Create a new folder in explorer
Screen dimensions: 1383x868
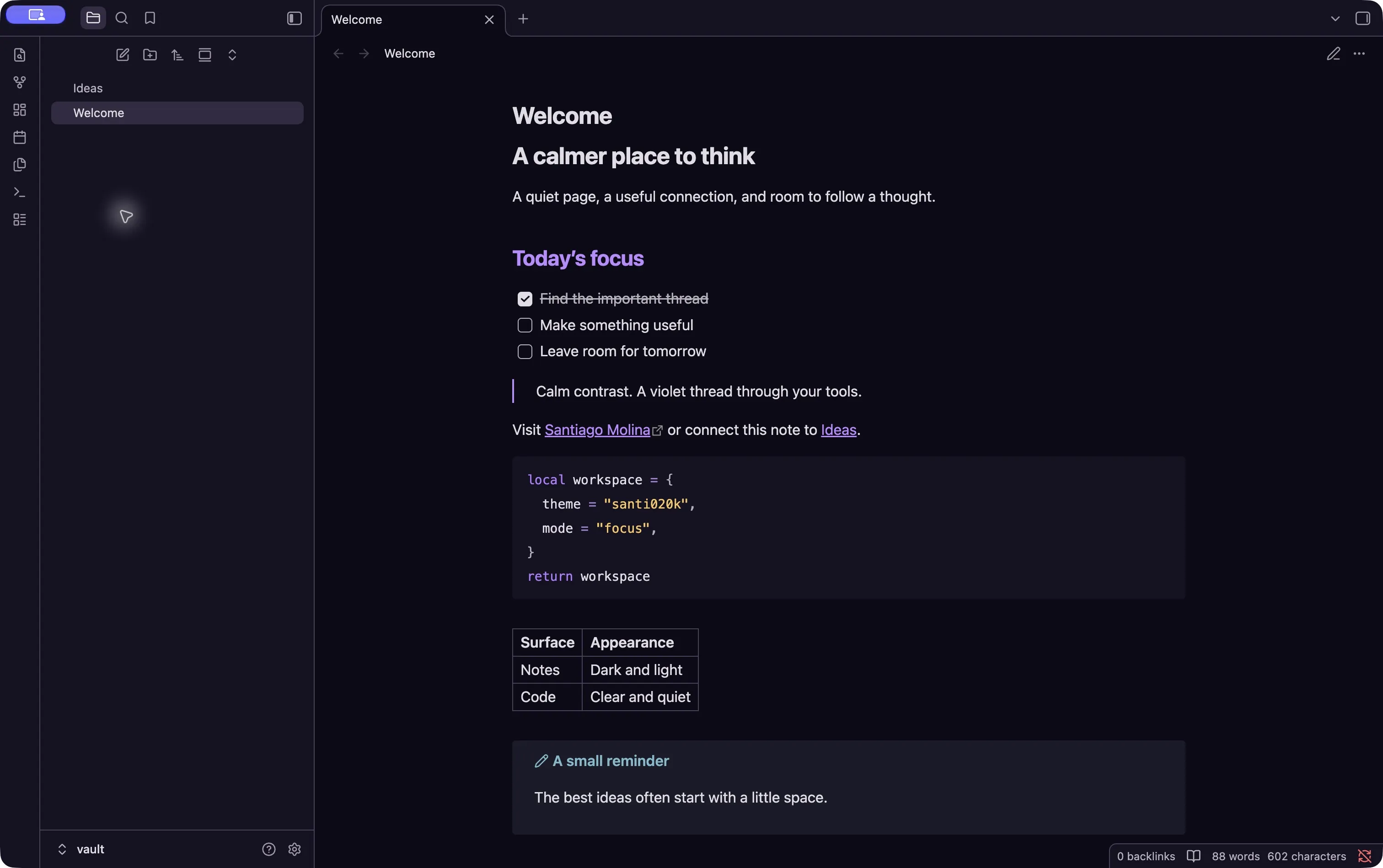(x=150, y=54)
